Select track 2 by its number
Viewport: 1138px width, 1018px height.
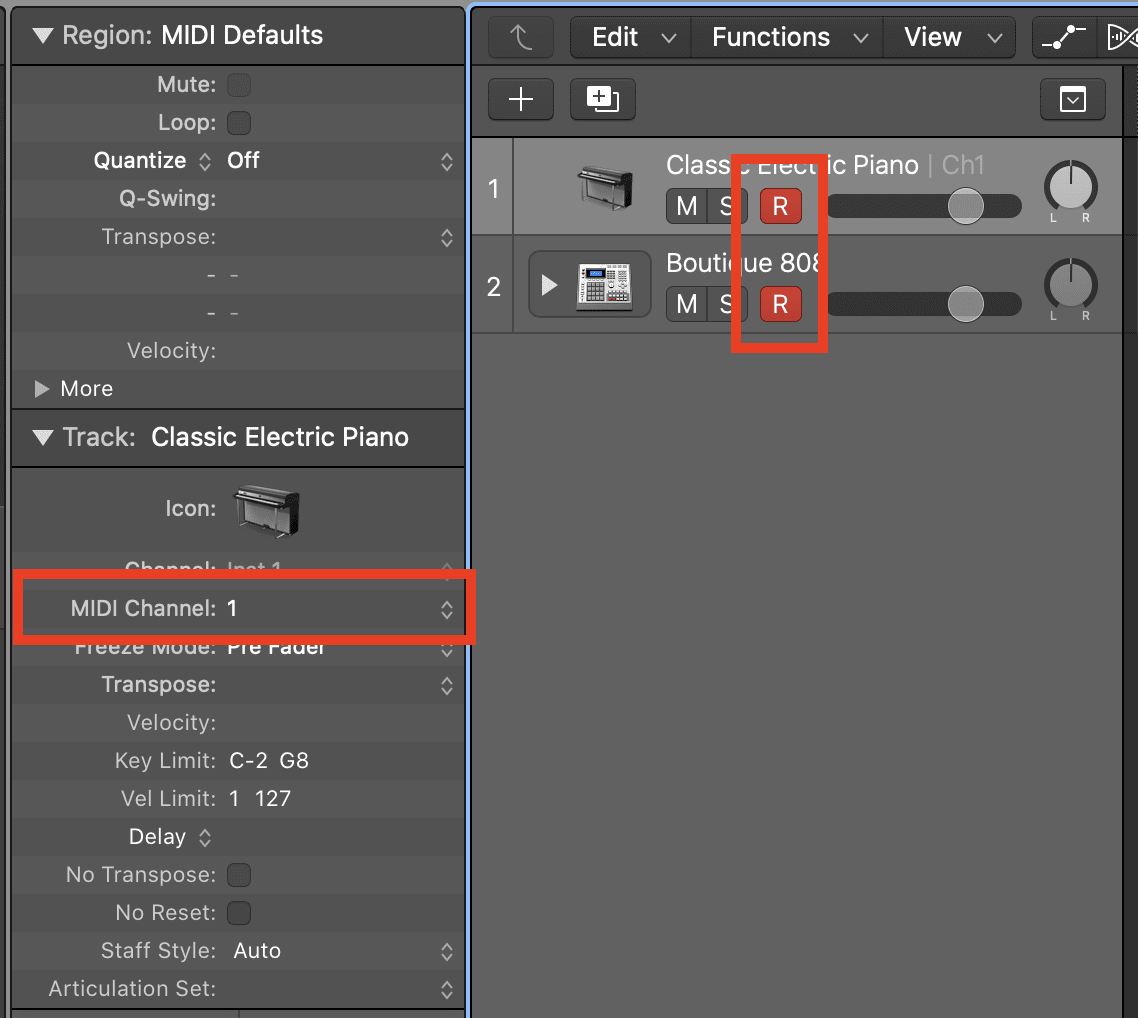(494, 287)
